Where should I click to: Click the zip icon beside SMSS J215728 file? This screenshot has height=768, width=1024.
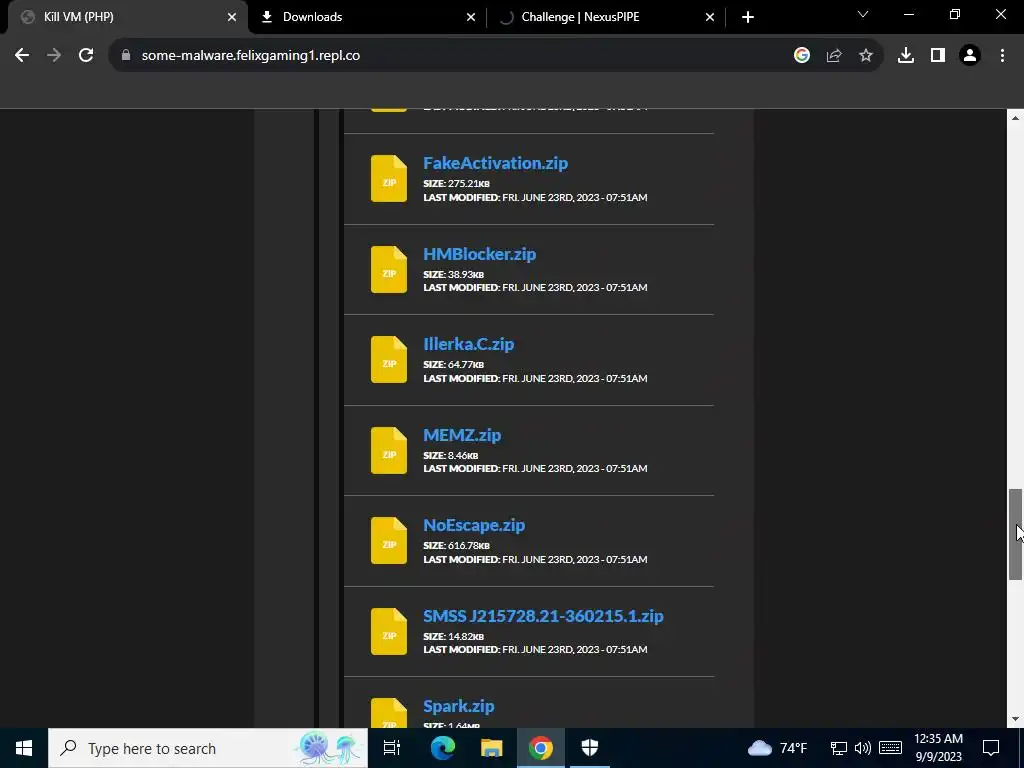tap(389, 631)
